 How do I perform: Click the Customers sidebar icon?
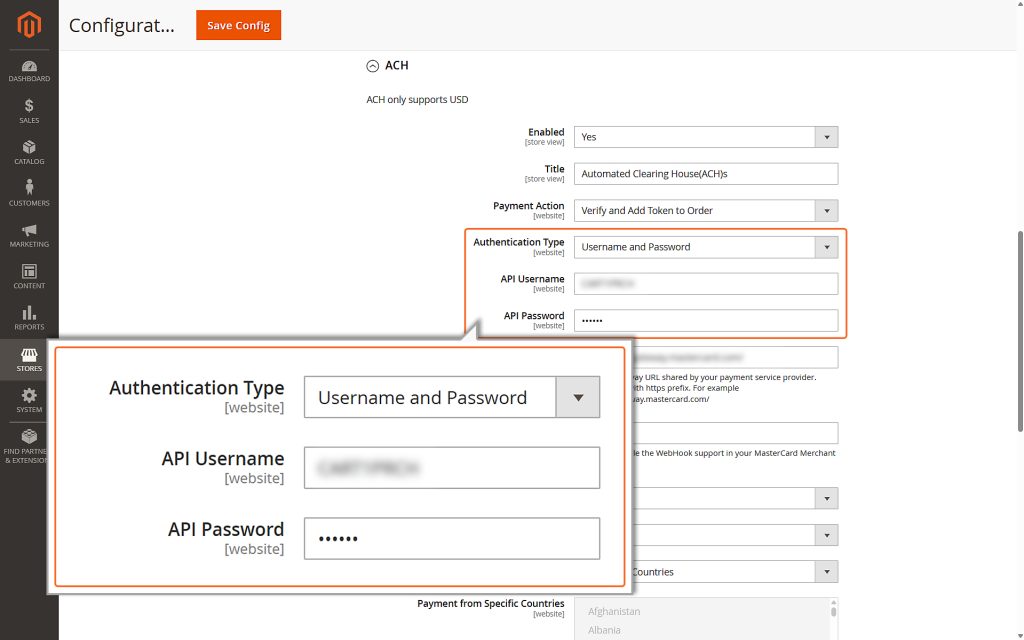tap(28, 193)
